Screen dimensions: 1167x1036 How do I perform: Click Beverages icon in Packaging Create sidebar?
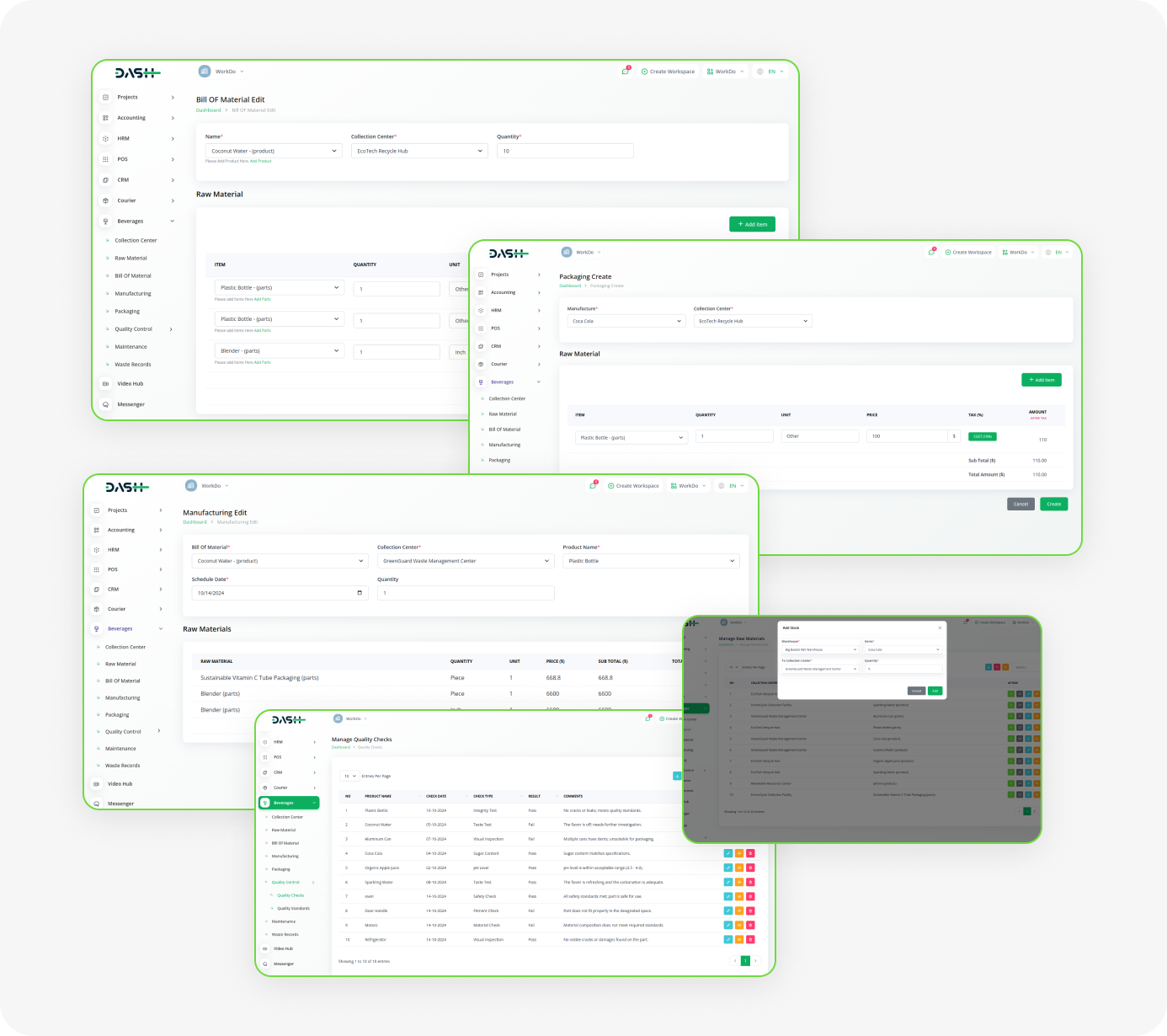[481, 382]
